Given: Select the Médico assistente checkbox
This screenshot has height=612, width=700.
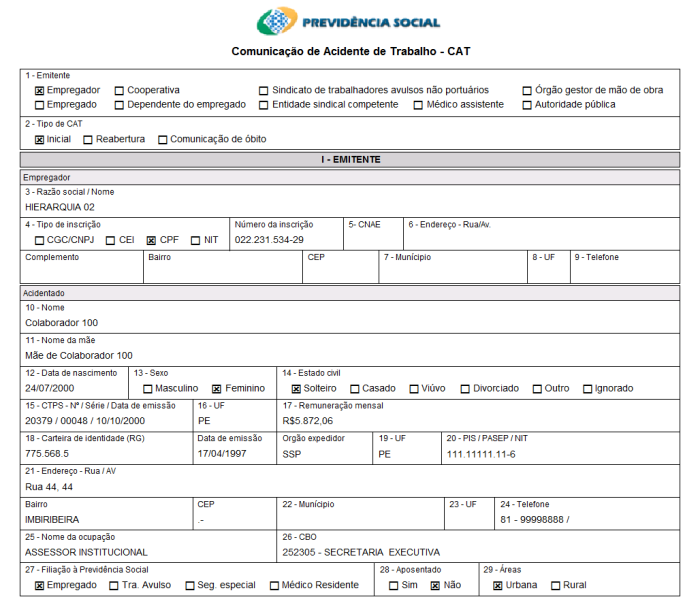Looking at the screenshot, I should pyautogui.click(x=418, y=105).
